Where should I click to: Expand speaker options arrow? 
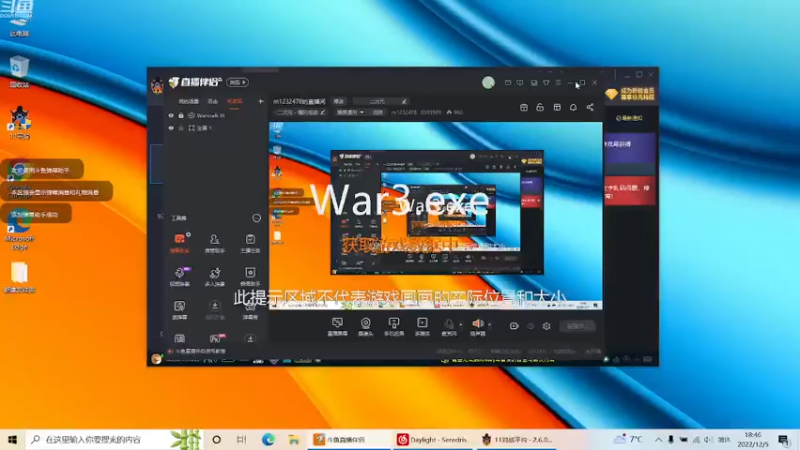(490, 324)
